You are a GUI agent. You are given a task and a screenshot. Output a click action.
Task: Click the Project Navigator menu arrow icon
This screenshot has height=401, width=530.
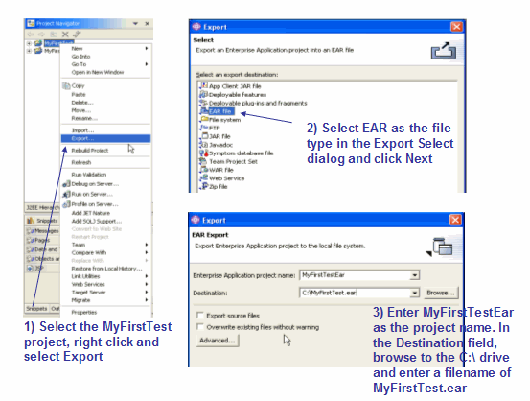click(x=136, y=24)
